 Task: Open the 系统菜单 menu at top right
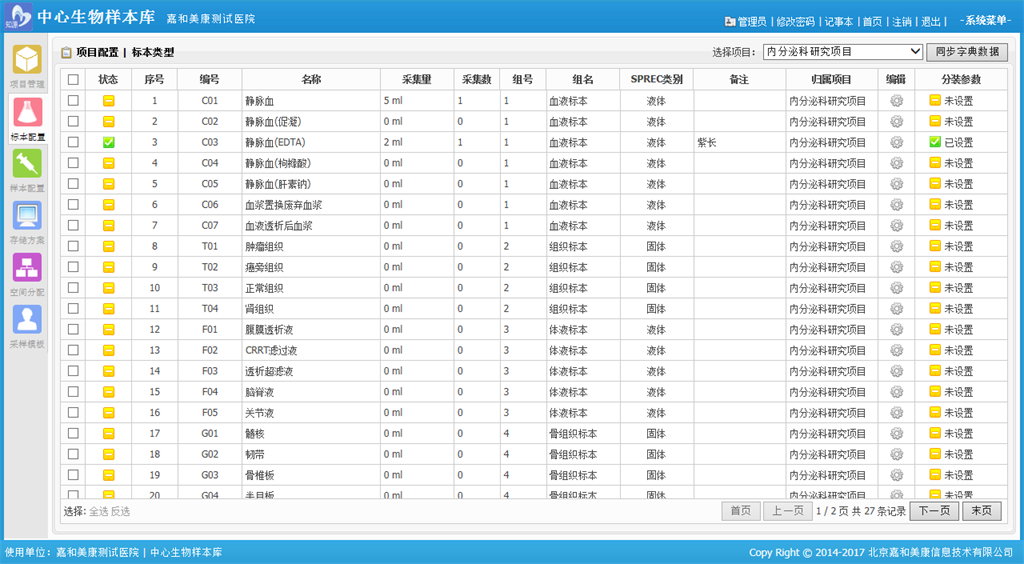[984, 21]
